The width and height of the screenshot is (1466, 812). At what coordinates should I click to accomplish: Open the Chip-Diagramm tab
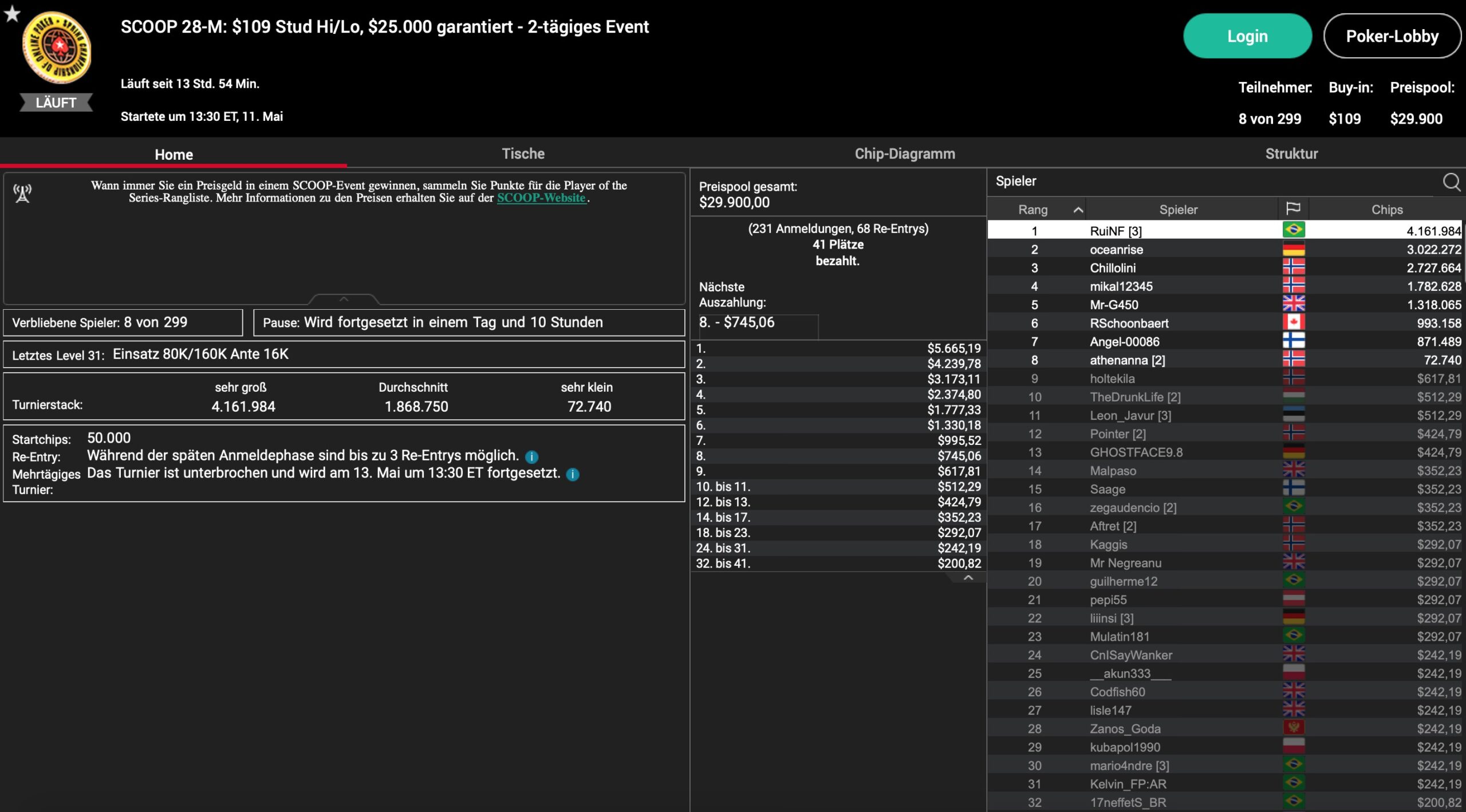(x=904, y=153)
